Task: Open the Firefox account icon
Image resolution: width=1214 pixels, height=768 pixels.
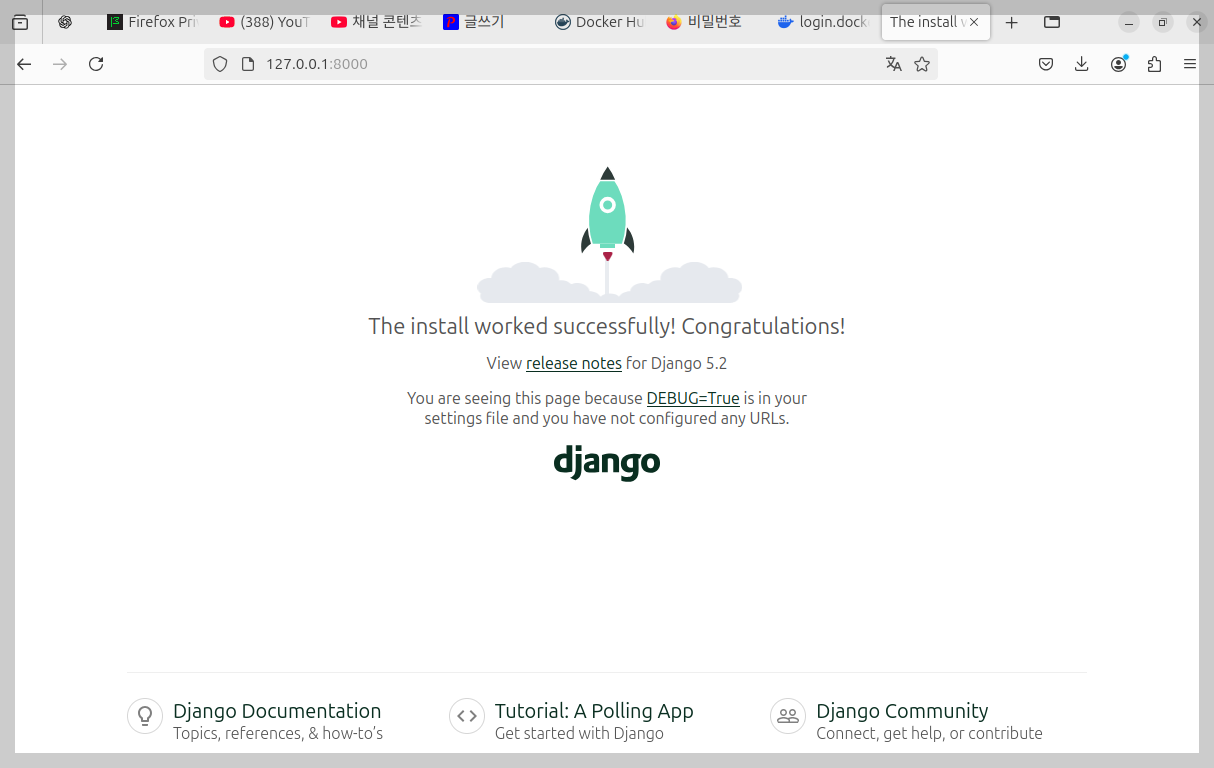Action: 1118,64
